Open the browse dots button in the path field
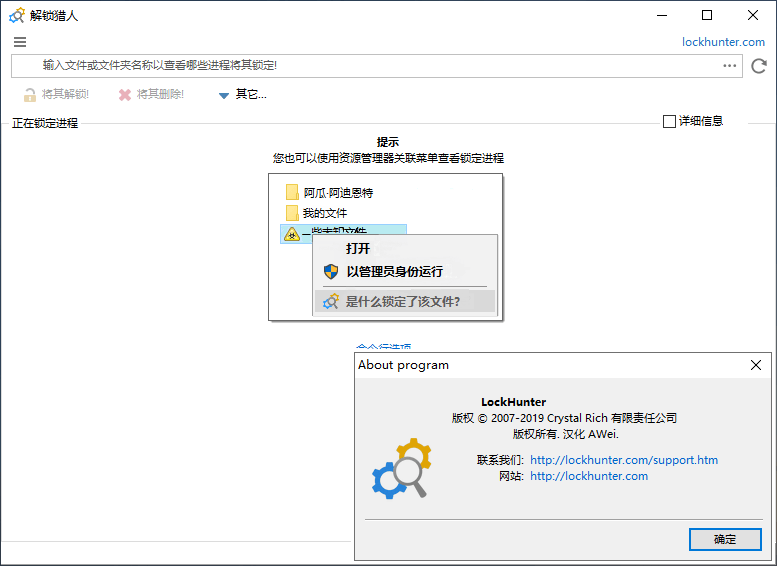This screenshot has width=777, height=566. coord(729,65)
